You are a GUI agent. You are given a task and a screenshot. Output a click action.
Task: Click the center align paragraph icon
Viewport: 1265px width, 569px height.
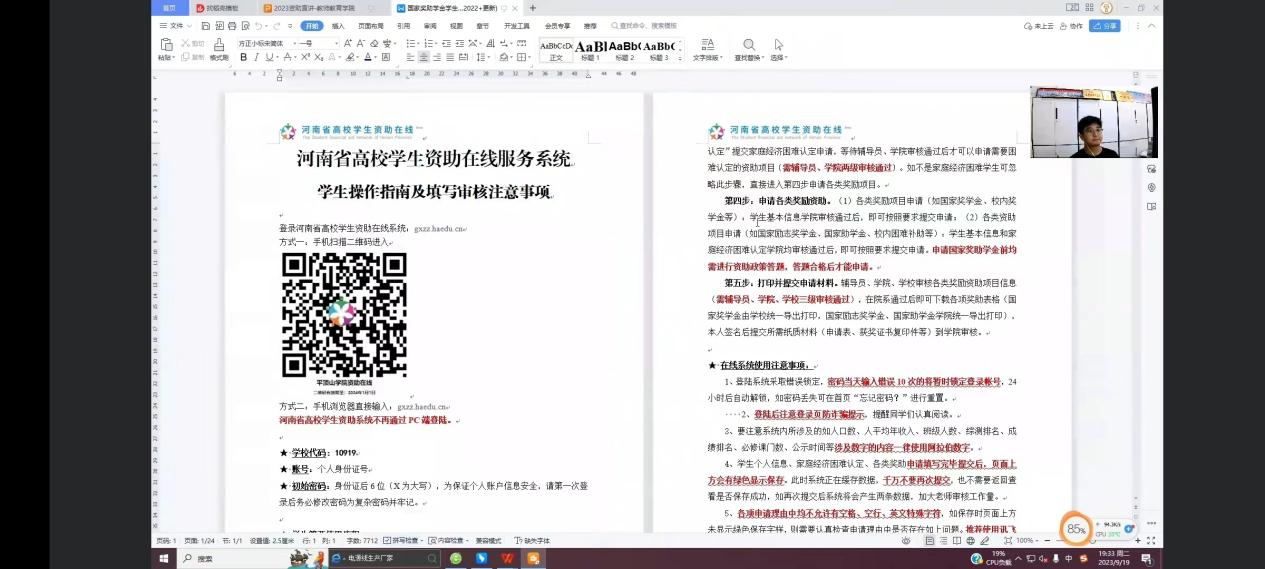[x=424, y=57]
